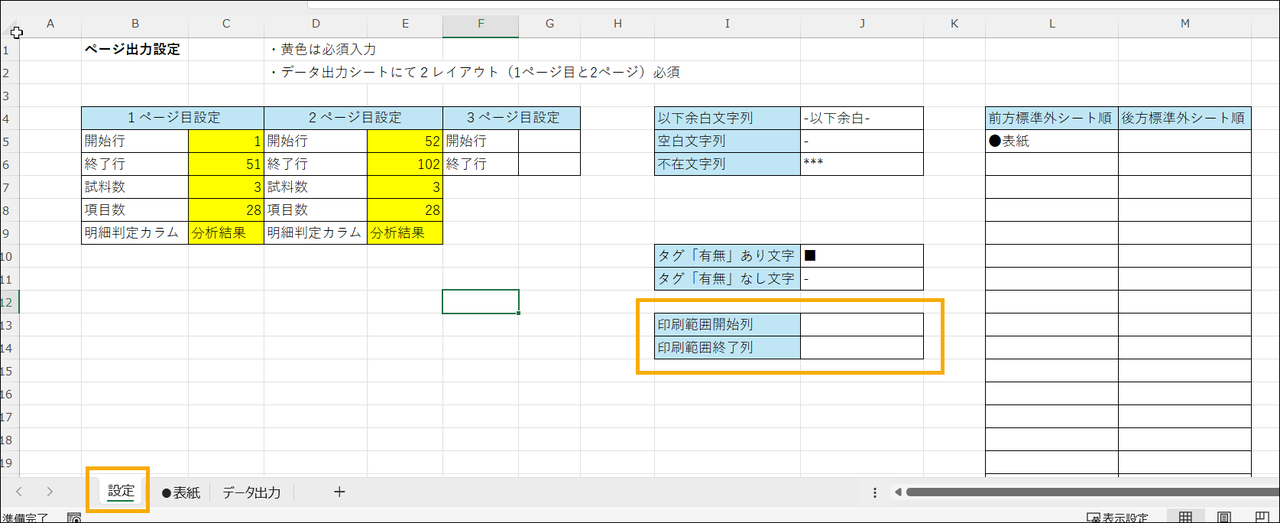The height and width of the screenshot is (523, 1280).
Task: Click 試料数 value 3 under １ページ目設定
Action: point(226,187)
